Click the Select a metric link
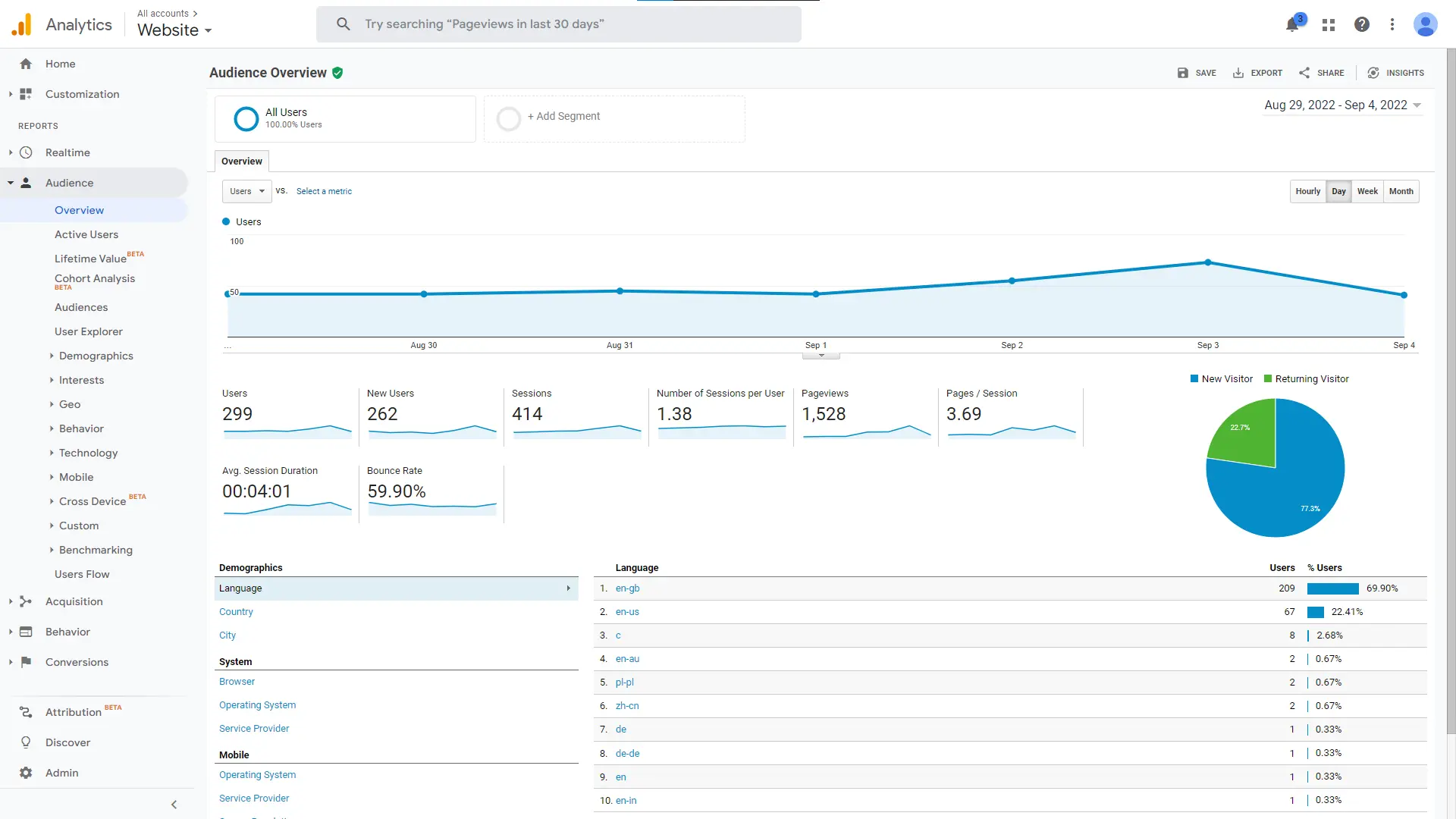1456x819 pixels. tap(324, 191)
